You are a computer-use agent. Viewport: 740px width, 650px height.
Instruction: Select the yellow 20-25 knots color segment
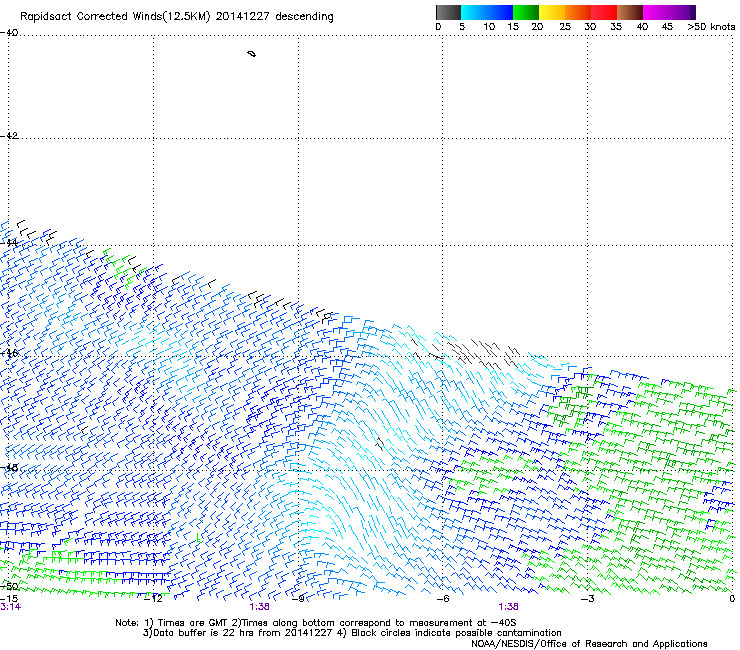click(x=551, y=12)
